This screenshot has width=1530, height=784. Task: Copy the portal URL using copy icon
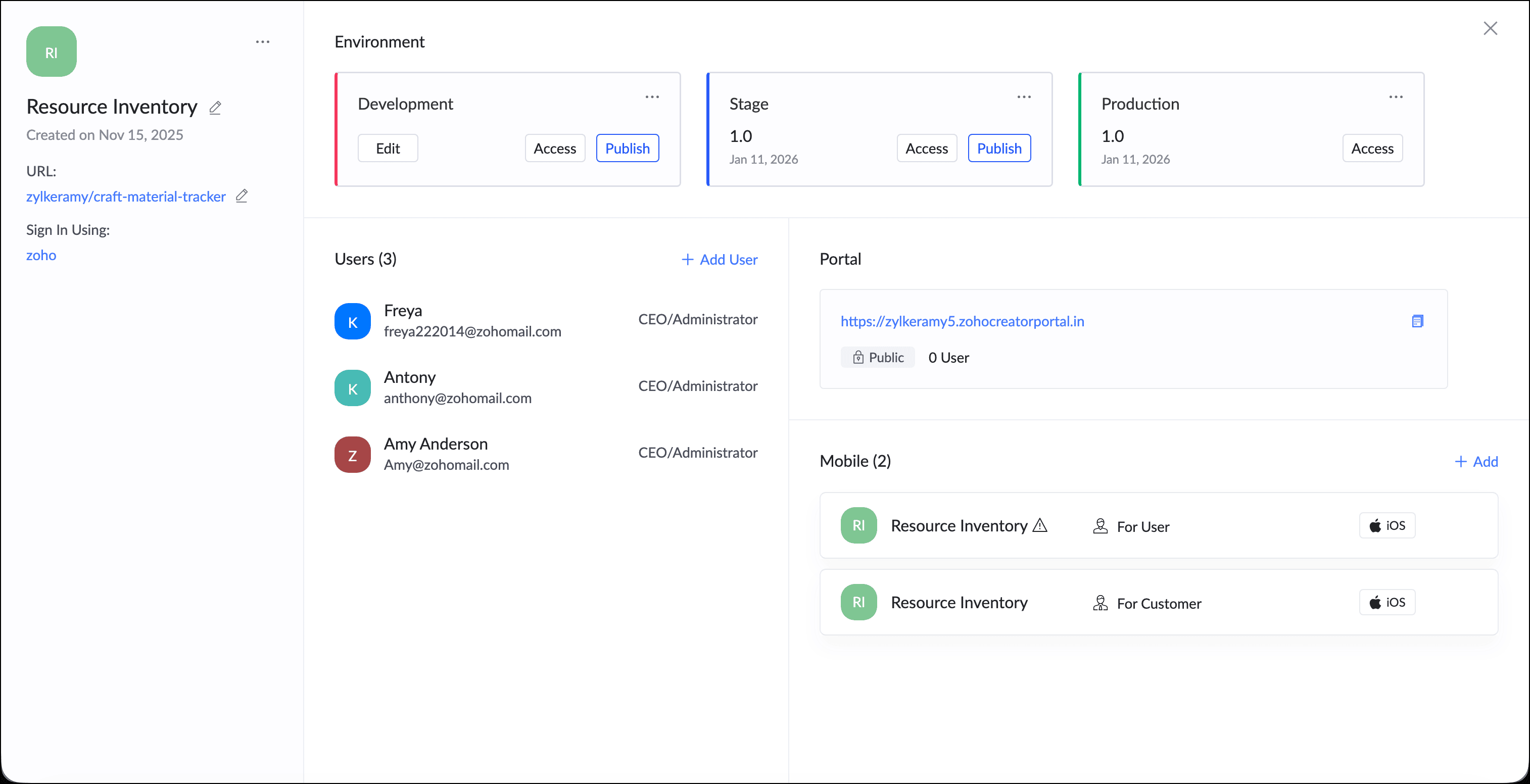(x=1417, y=321)
